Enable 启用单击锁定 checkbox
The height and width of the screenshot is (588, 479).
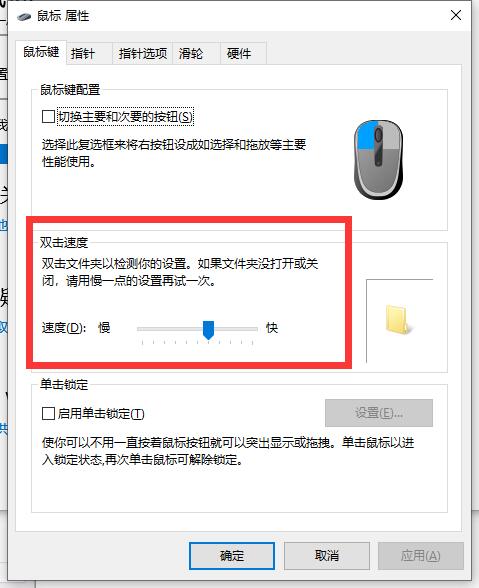click(x=48, y=414)
